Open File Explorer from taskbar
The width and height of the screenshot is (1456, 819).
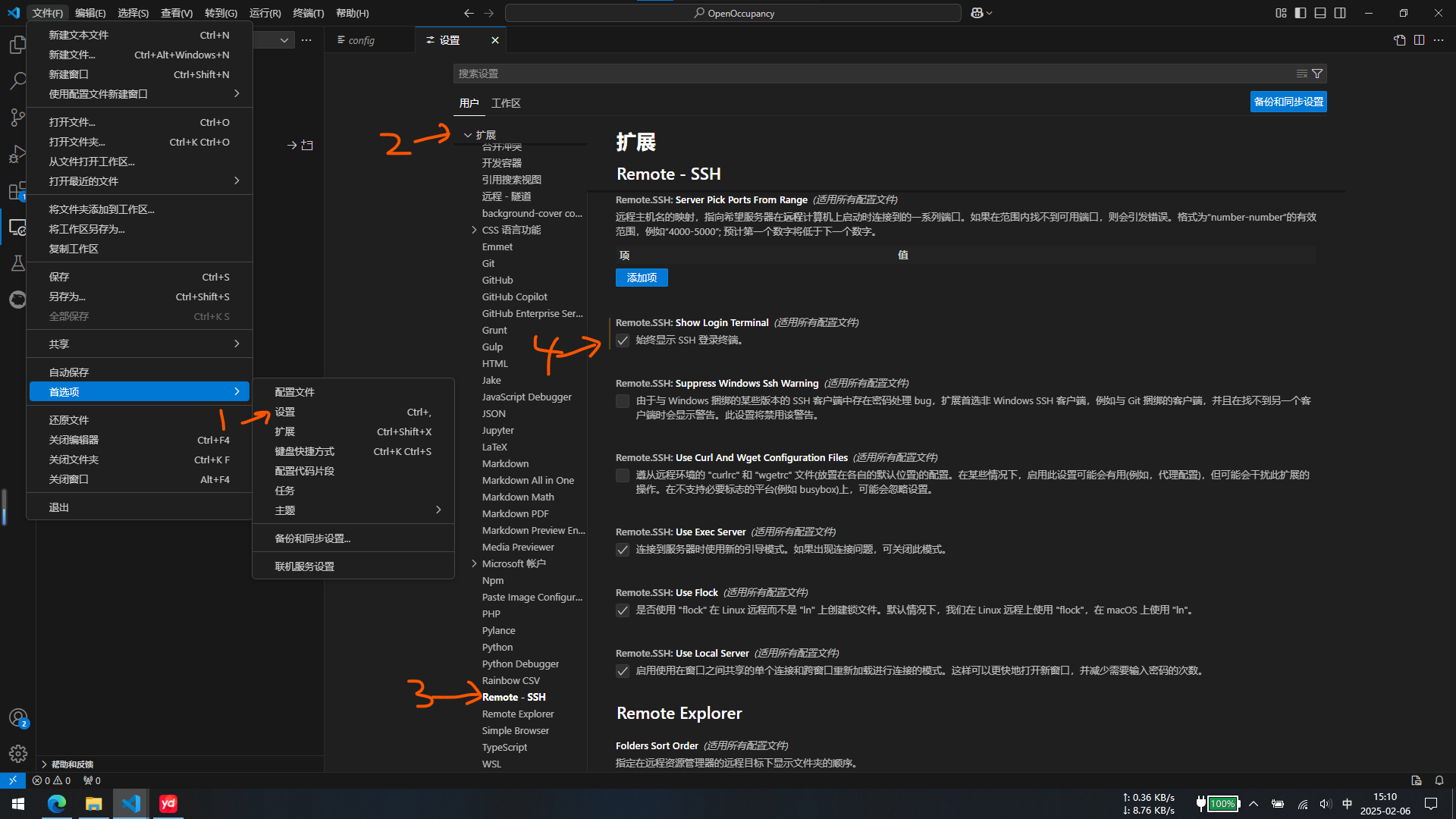click(93, 803)
